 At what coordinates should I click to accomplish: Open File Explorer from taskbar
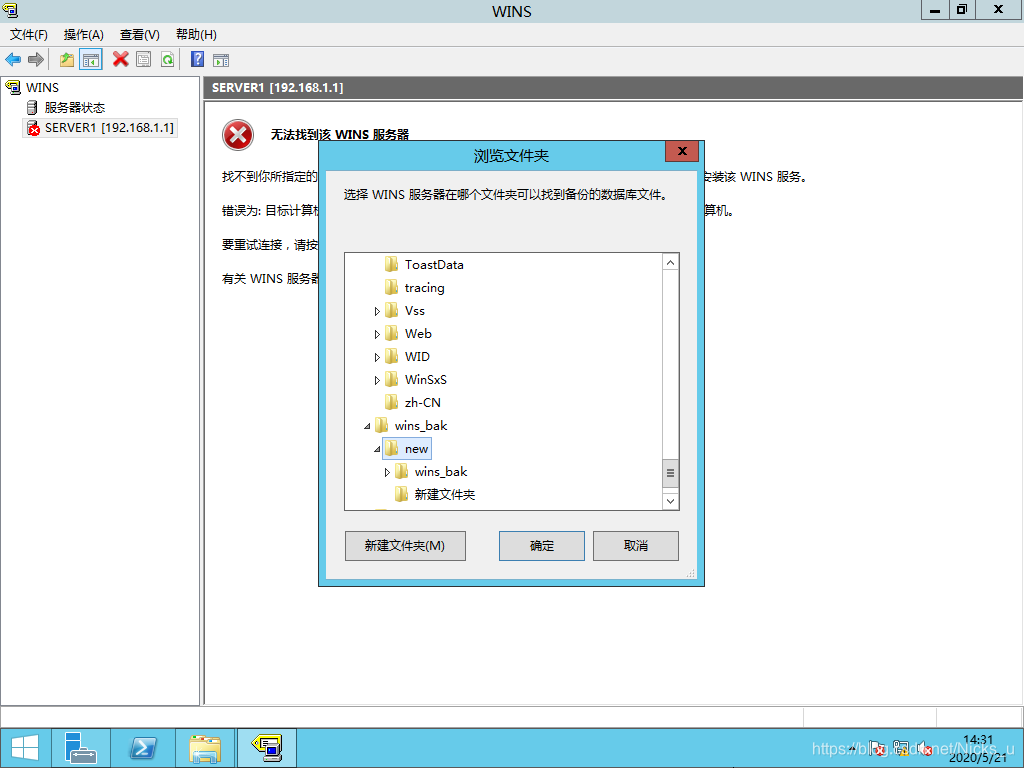pos(204,748)
